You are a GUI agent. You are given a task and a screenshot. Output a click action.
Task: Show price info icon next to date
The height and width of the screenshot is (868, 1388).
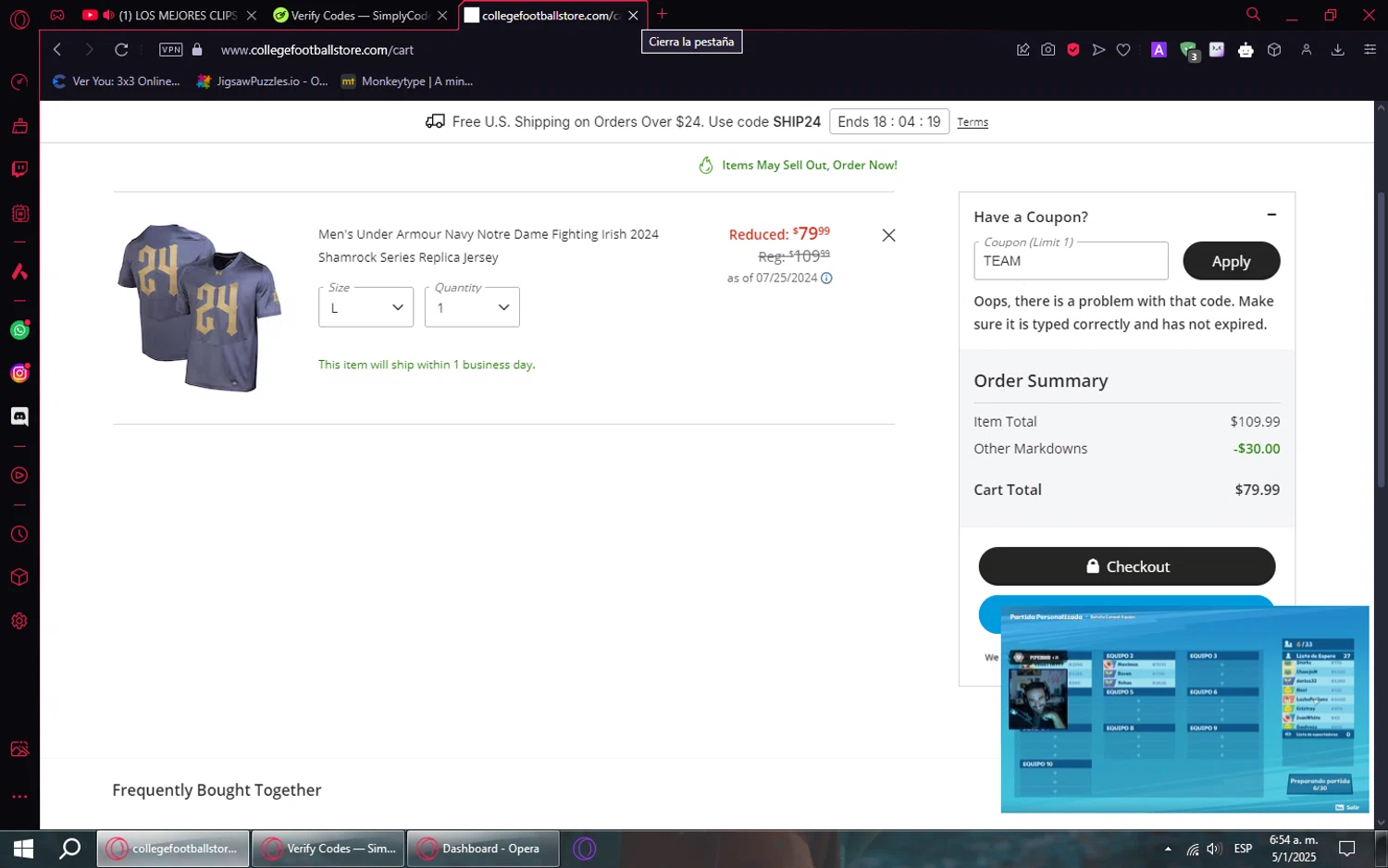[x=826, y=278]
